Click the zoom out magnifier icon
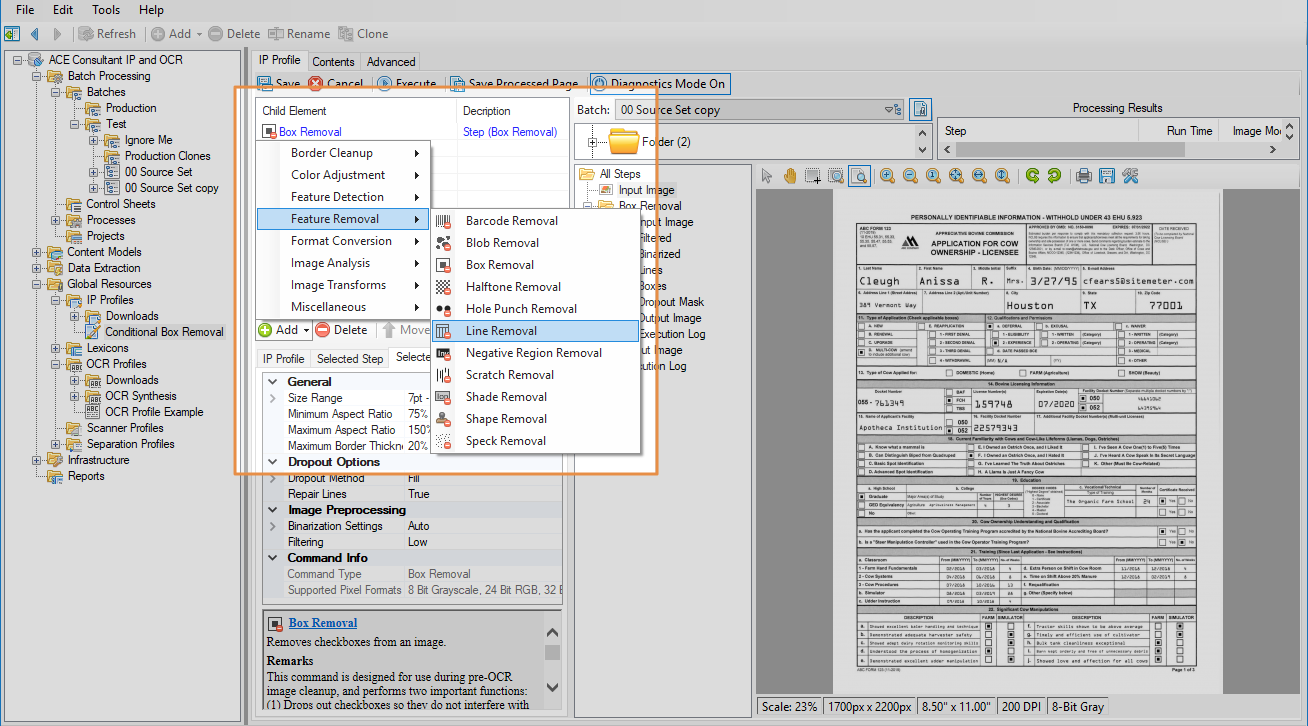Image resolution: width=1308 pixels, height=726 pixels. pyautogui.click(x=910, y=176)
